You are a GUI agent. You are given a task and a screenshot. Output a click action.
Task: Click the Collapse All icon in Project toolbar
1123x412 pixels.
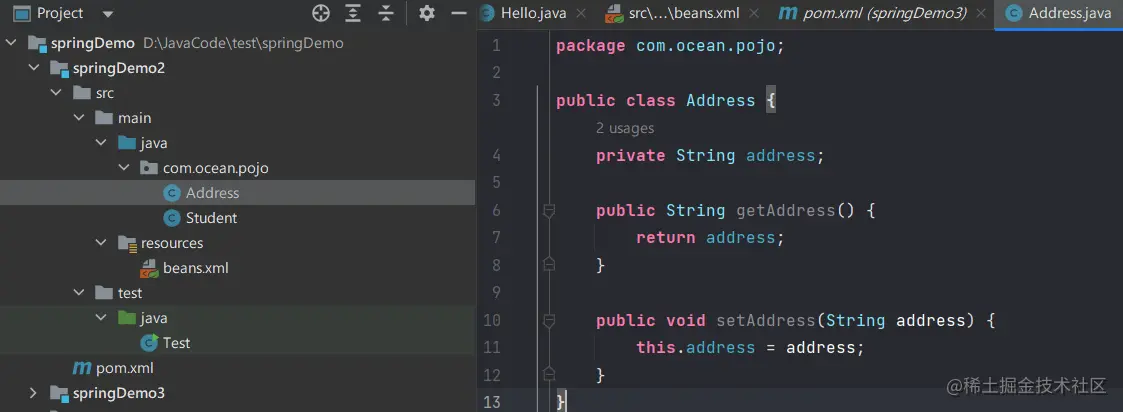coord(386,13)
